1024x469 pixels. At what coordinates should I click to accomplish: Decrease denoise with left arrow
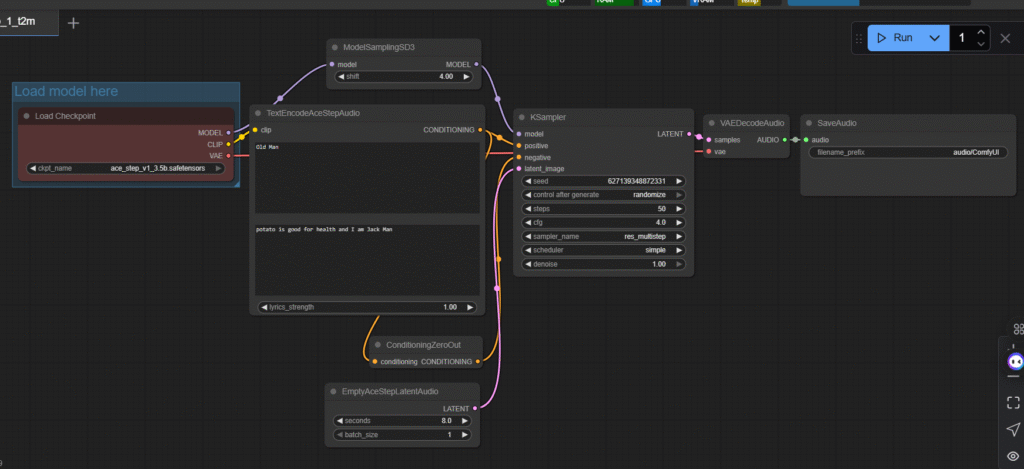click(528, 264)
